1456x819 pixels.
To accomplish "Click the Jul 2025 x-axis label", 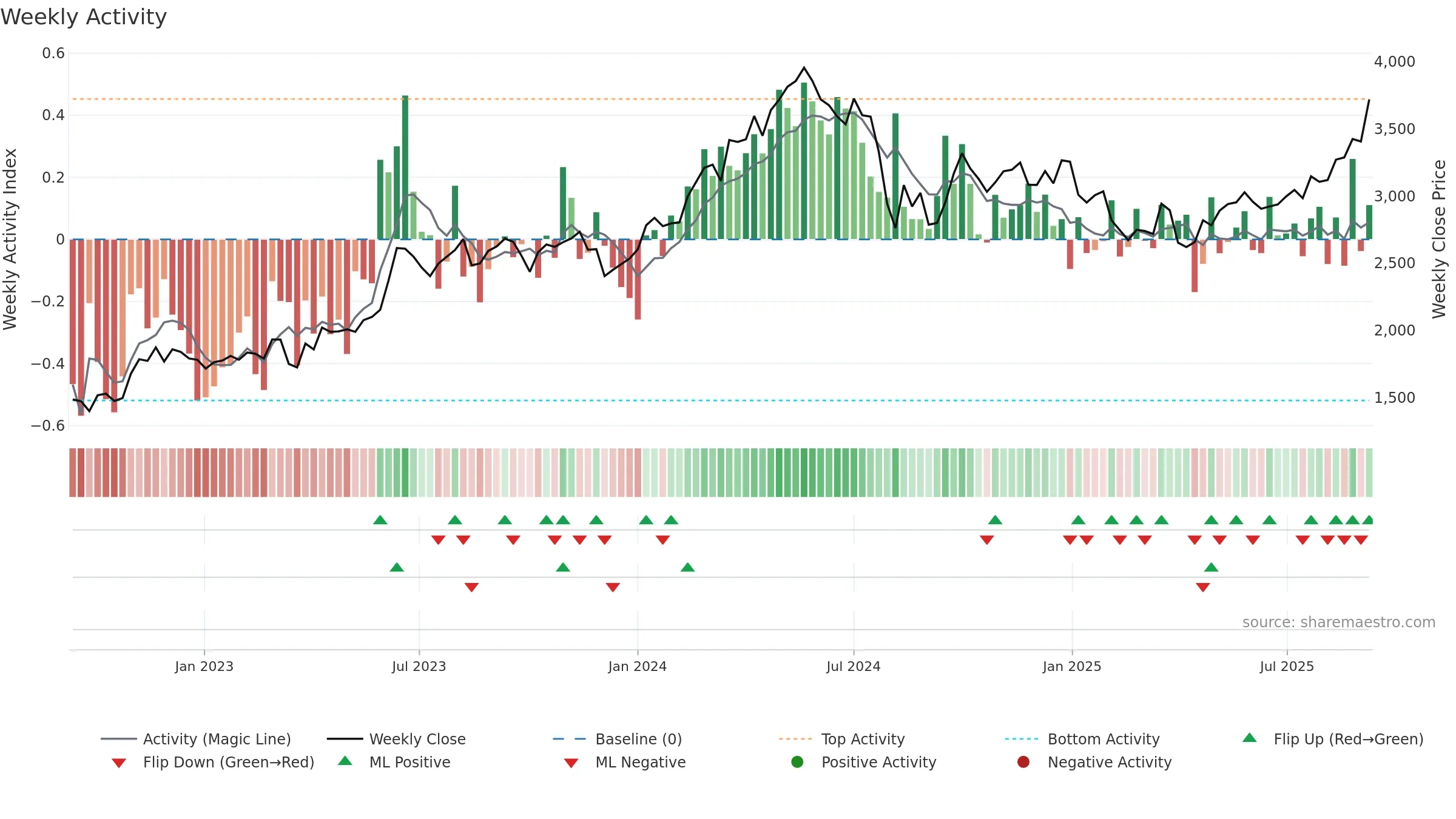I will (x=1286, y=666).
